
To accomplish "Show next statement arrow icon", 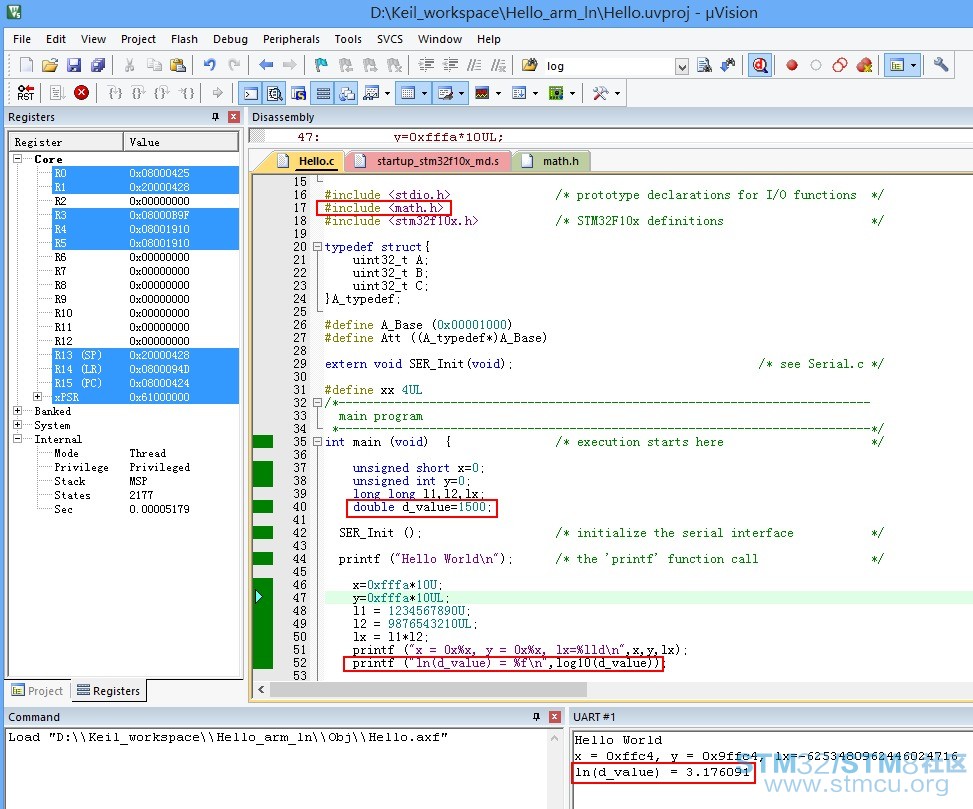I will [x=218, y=93].
